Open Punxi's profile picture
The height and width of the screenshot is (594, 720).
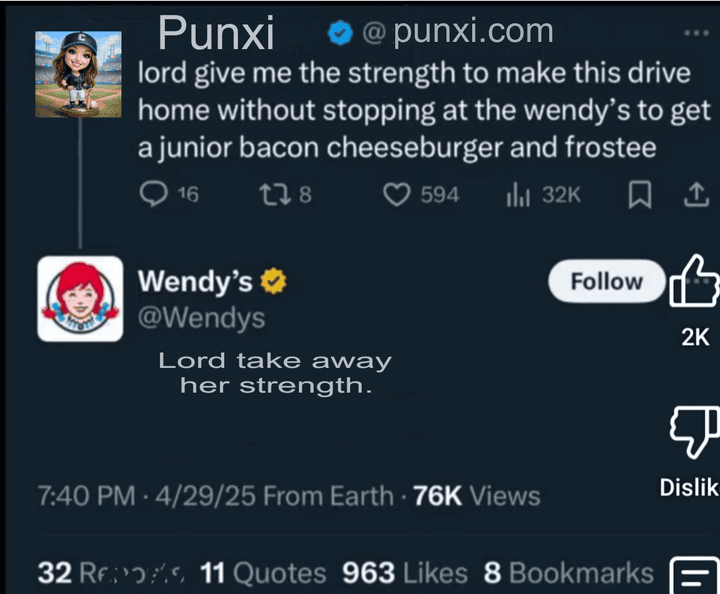(x=78, y=75)
